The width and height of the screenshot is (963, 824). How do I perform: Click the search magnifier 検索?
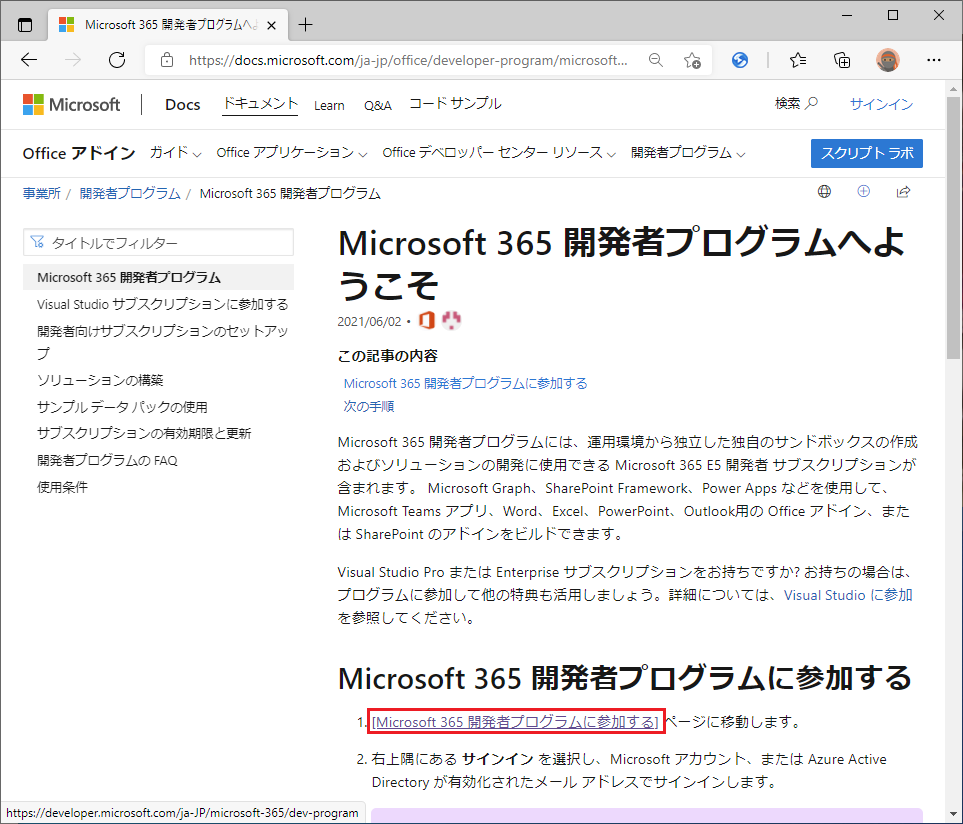click(796, 104)
